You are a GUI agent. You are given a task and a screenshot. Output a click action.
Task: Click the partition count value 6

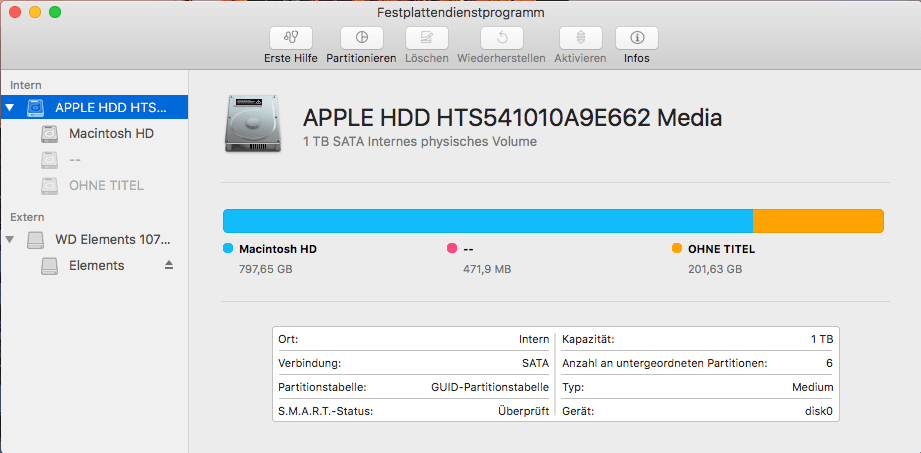tap(829, 363)
